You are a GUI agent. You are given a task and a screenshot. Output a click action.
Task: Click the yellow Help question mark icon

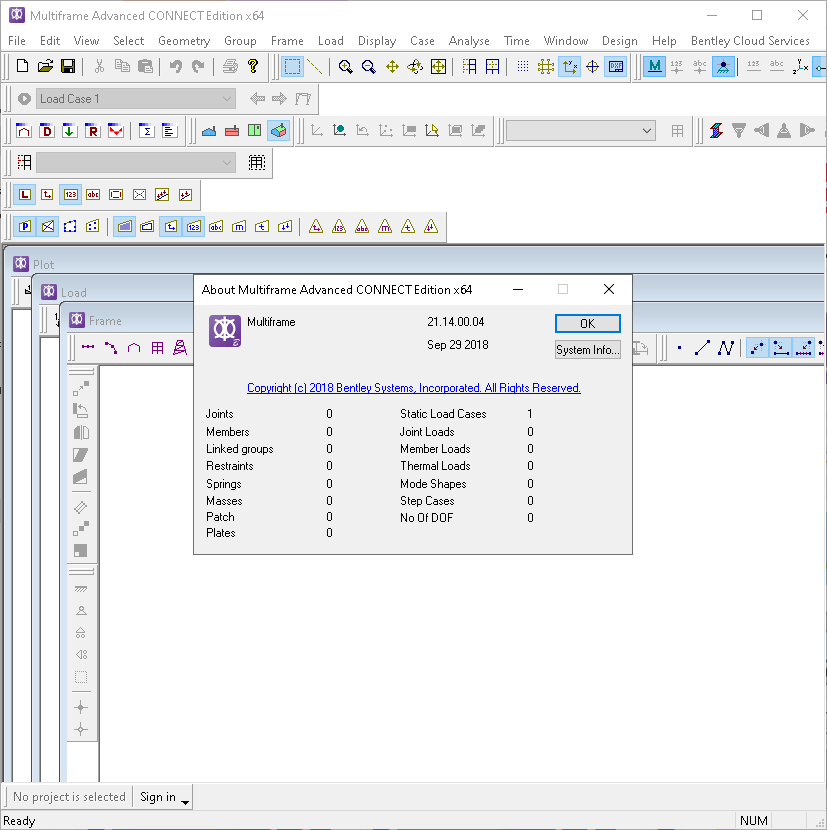point(253,67)
